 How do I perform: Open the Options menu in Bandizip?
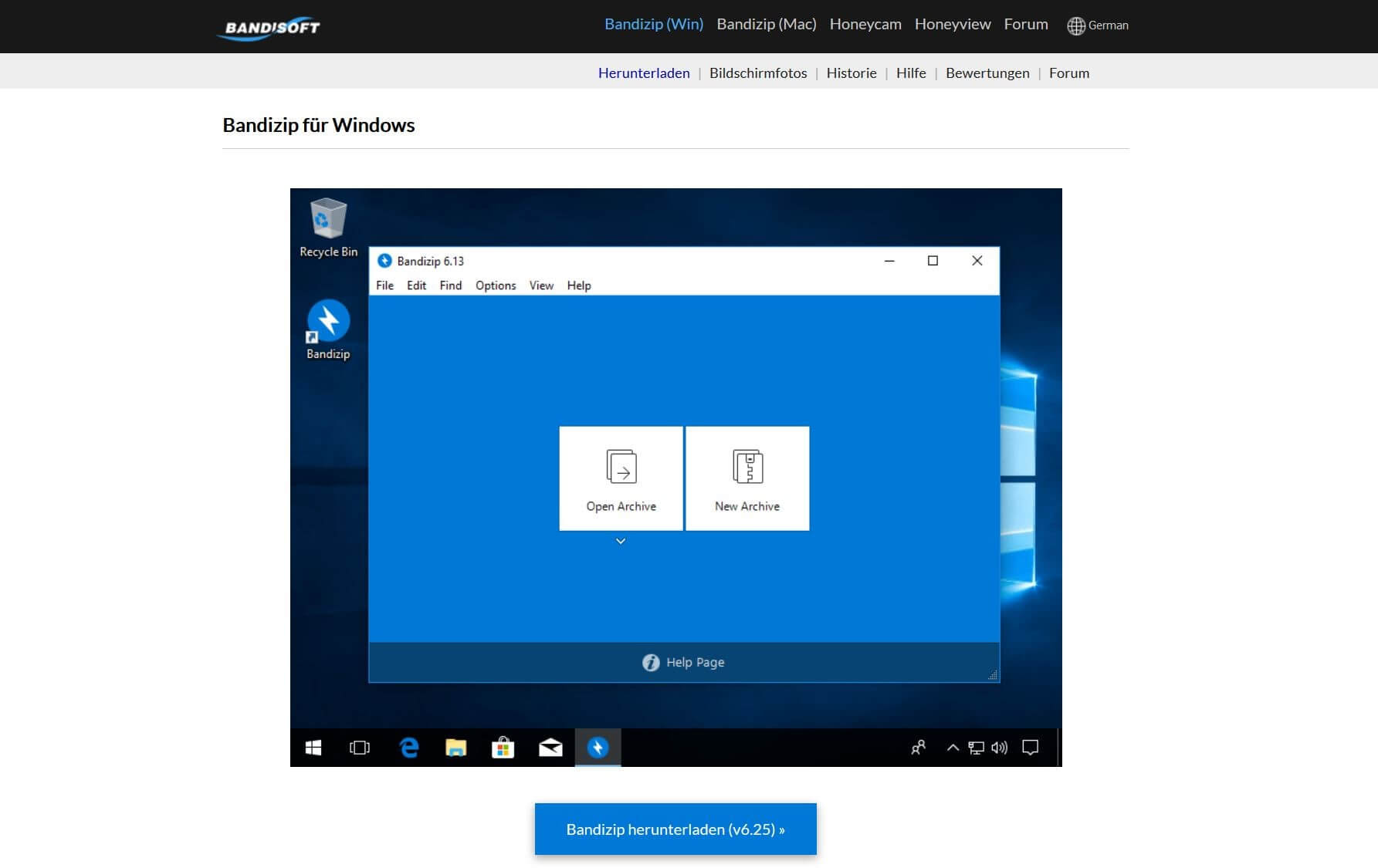pos(496,285)
